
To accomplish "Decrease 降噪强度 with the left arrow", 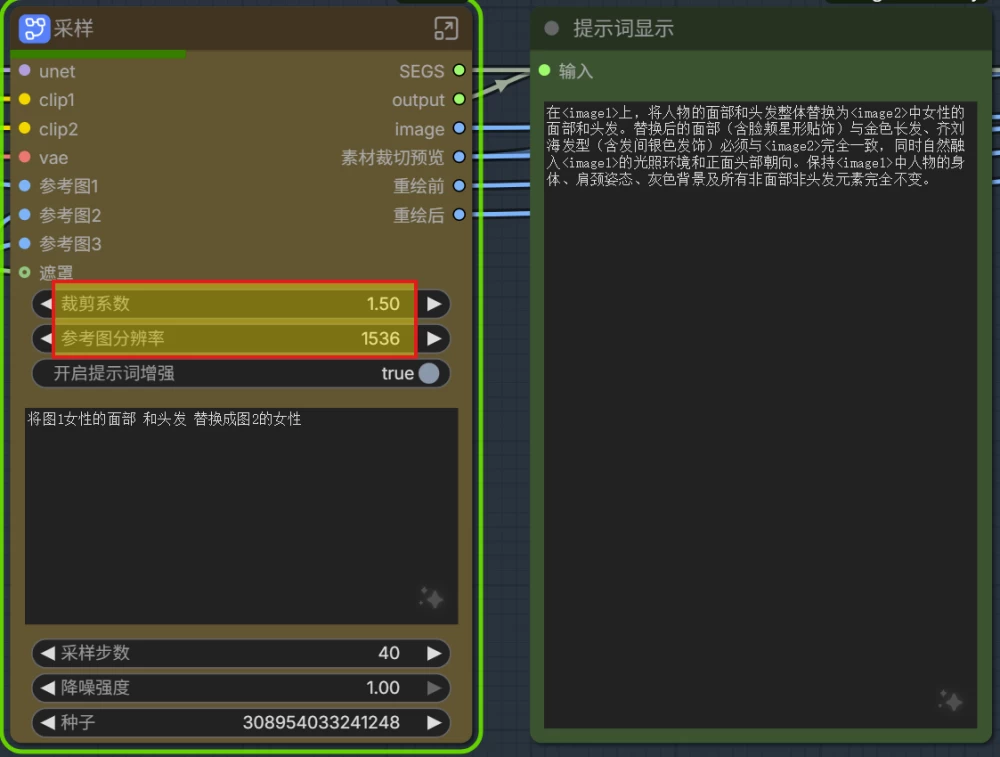I will pyautogui.click(x=47, y=687).
